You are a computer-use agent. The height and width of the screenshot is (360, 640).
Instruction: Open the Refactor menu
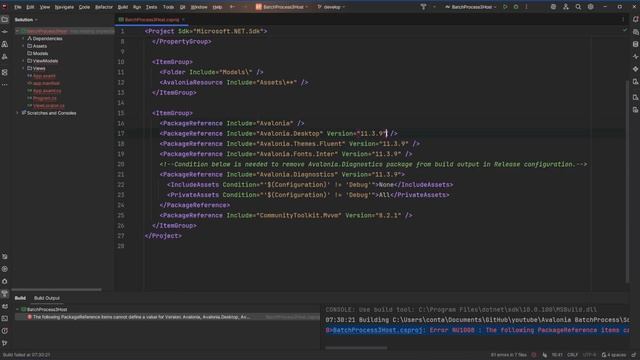(x=104, y=7)
